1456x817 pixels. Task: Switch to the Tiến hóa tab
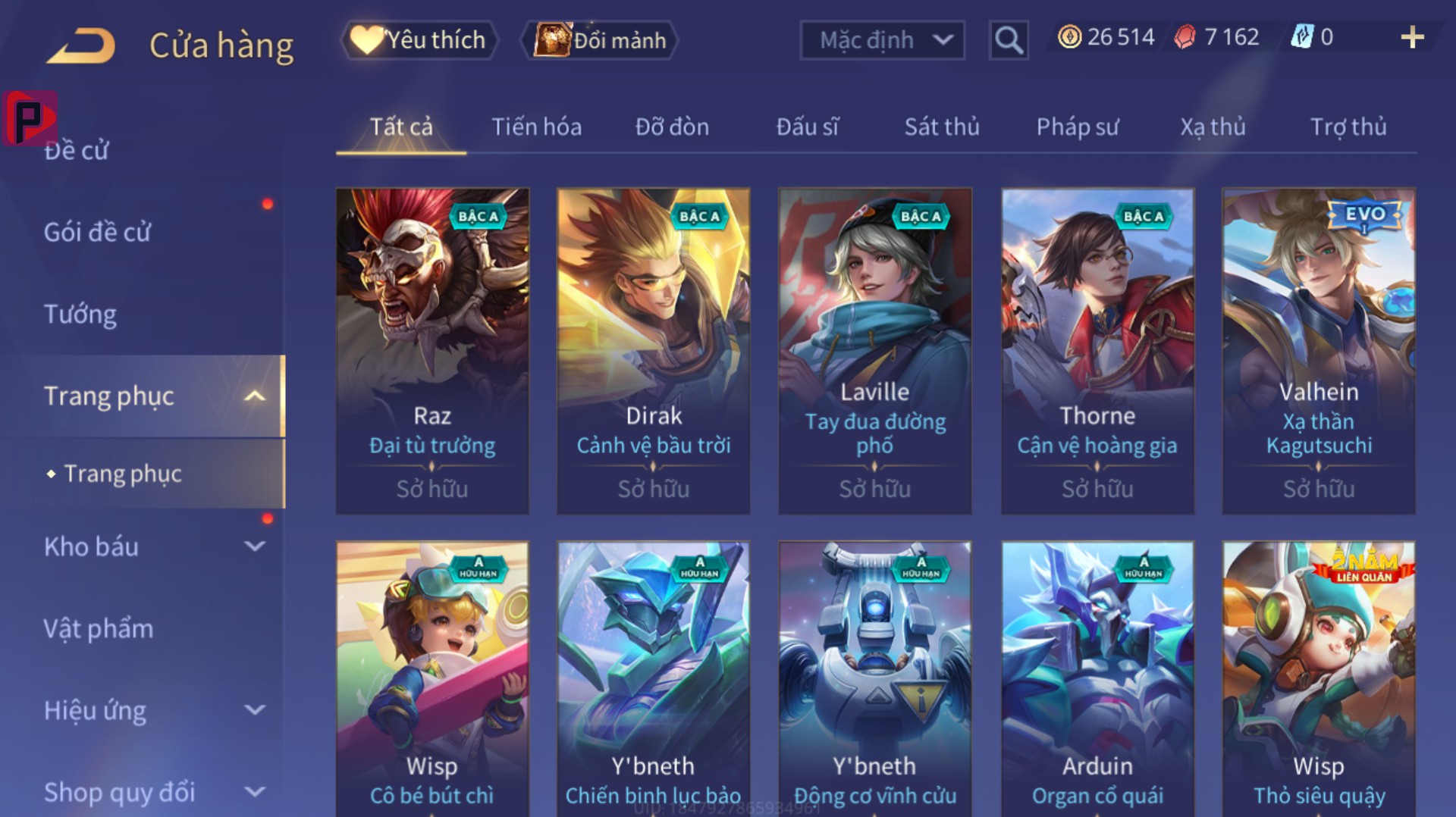(x=536, y=127)
